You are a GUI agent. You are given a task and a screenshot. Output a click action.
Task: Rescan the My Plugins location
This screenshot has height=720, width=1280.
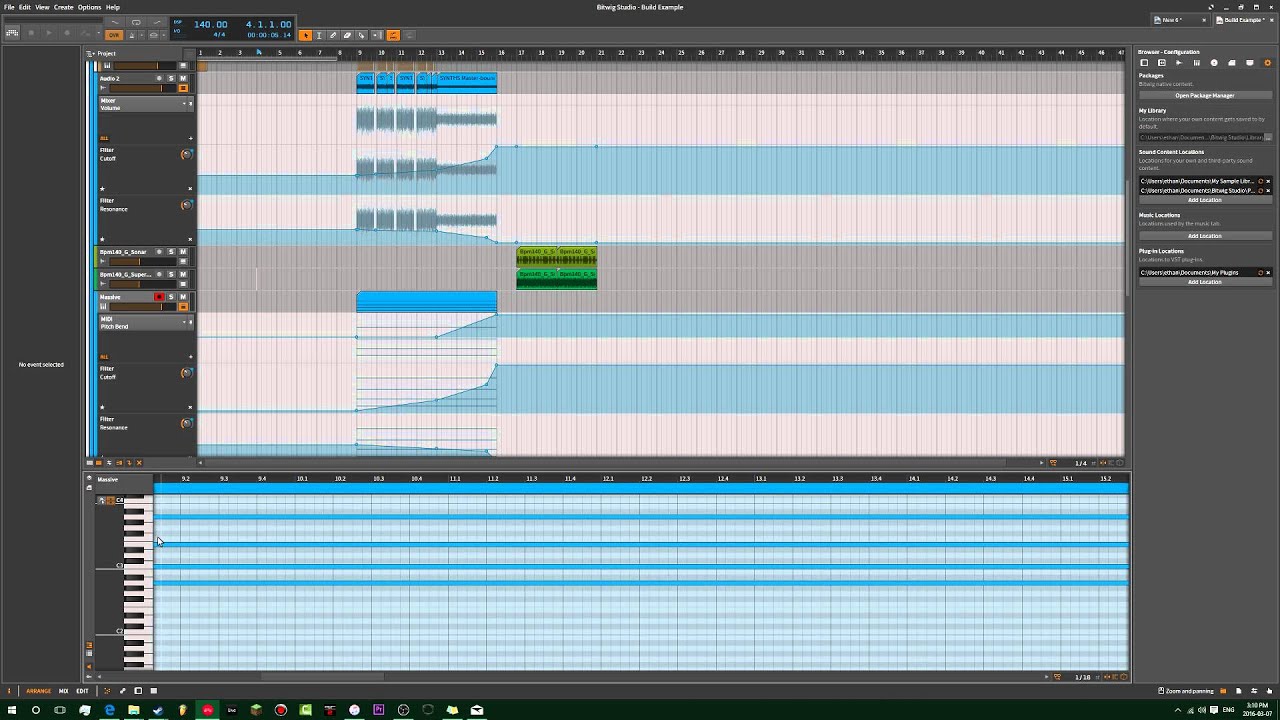pos(1260,273)
